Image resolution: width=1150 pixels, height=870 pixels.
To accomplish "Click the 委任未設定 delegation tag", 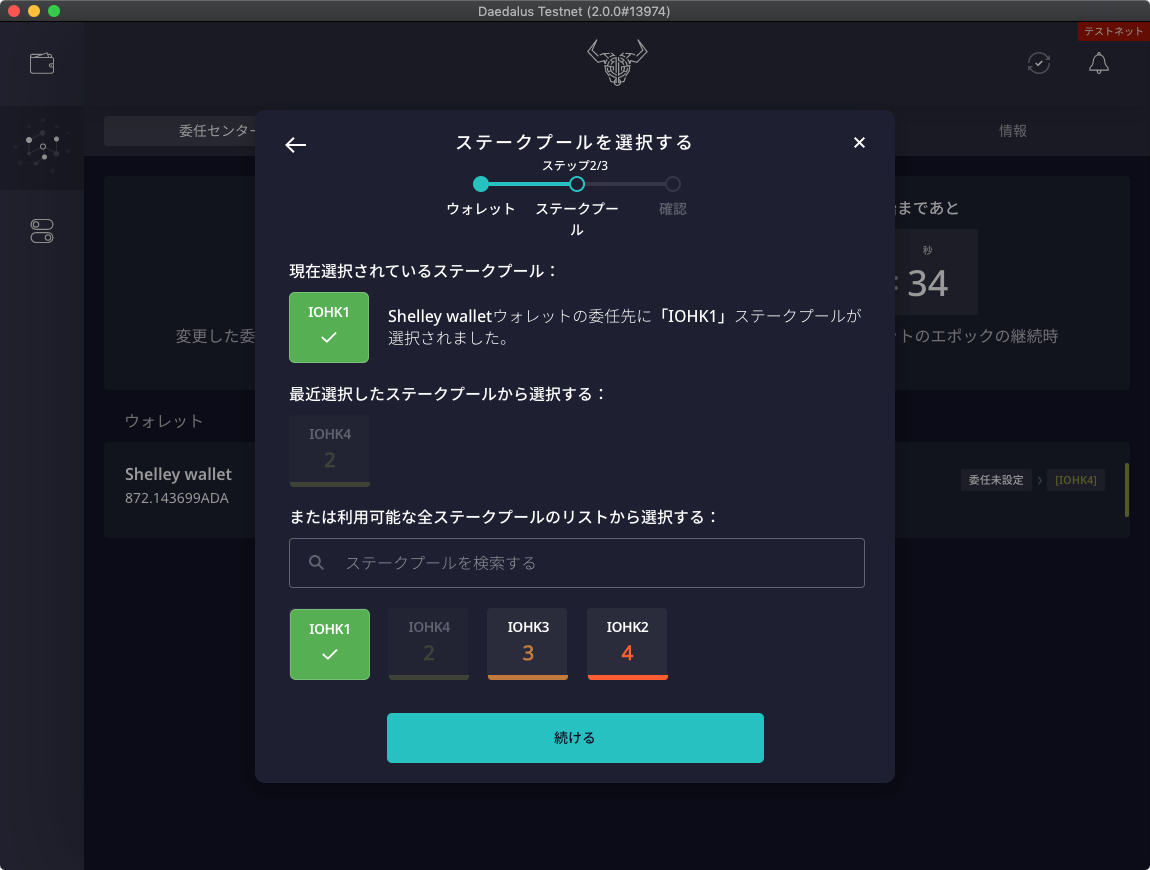I will coord(996,480).
